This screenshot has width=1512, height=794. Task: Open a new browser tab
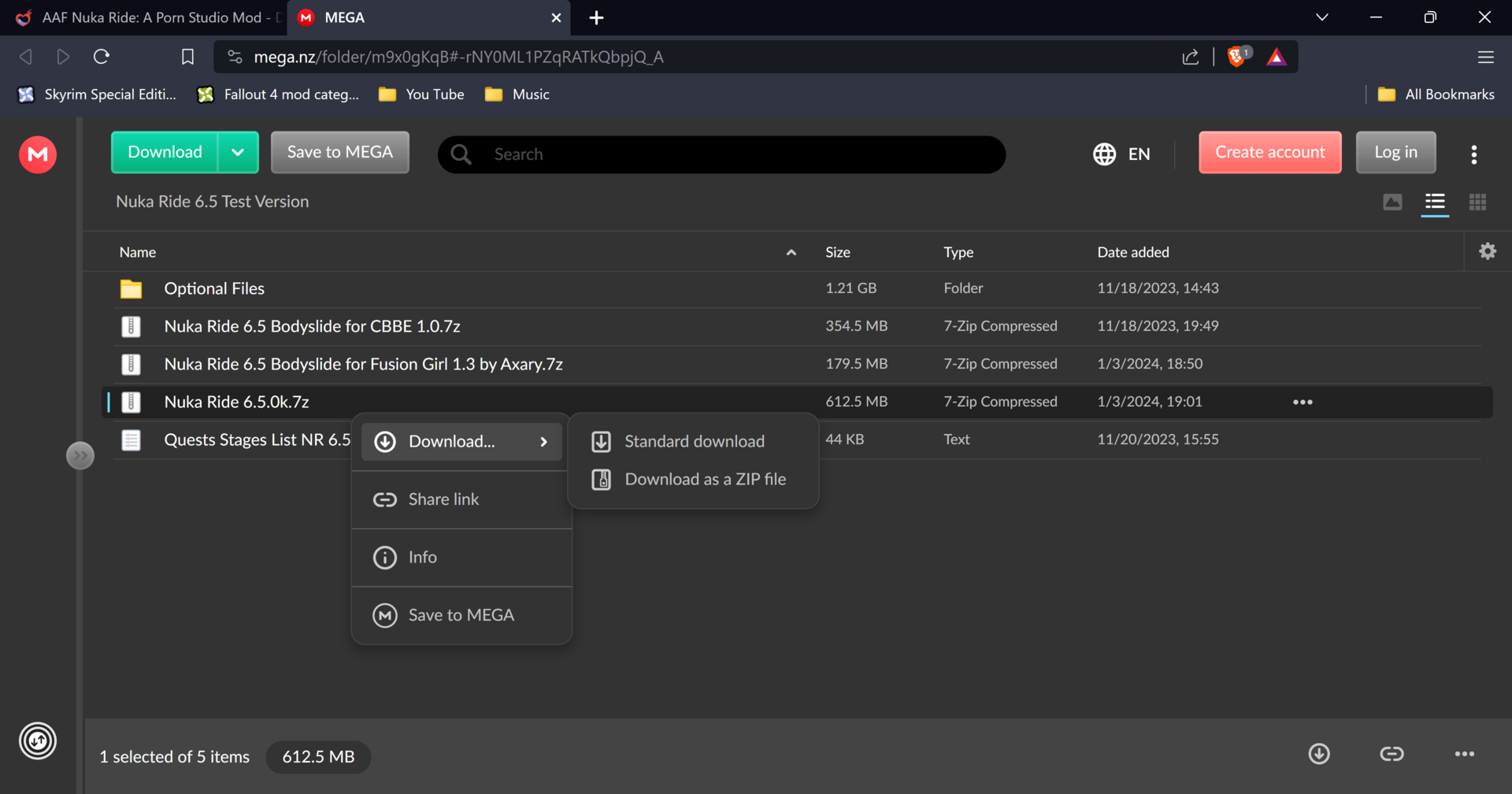(596, 17)
